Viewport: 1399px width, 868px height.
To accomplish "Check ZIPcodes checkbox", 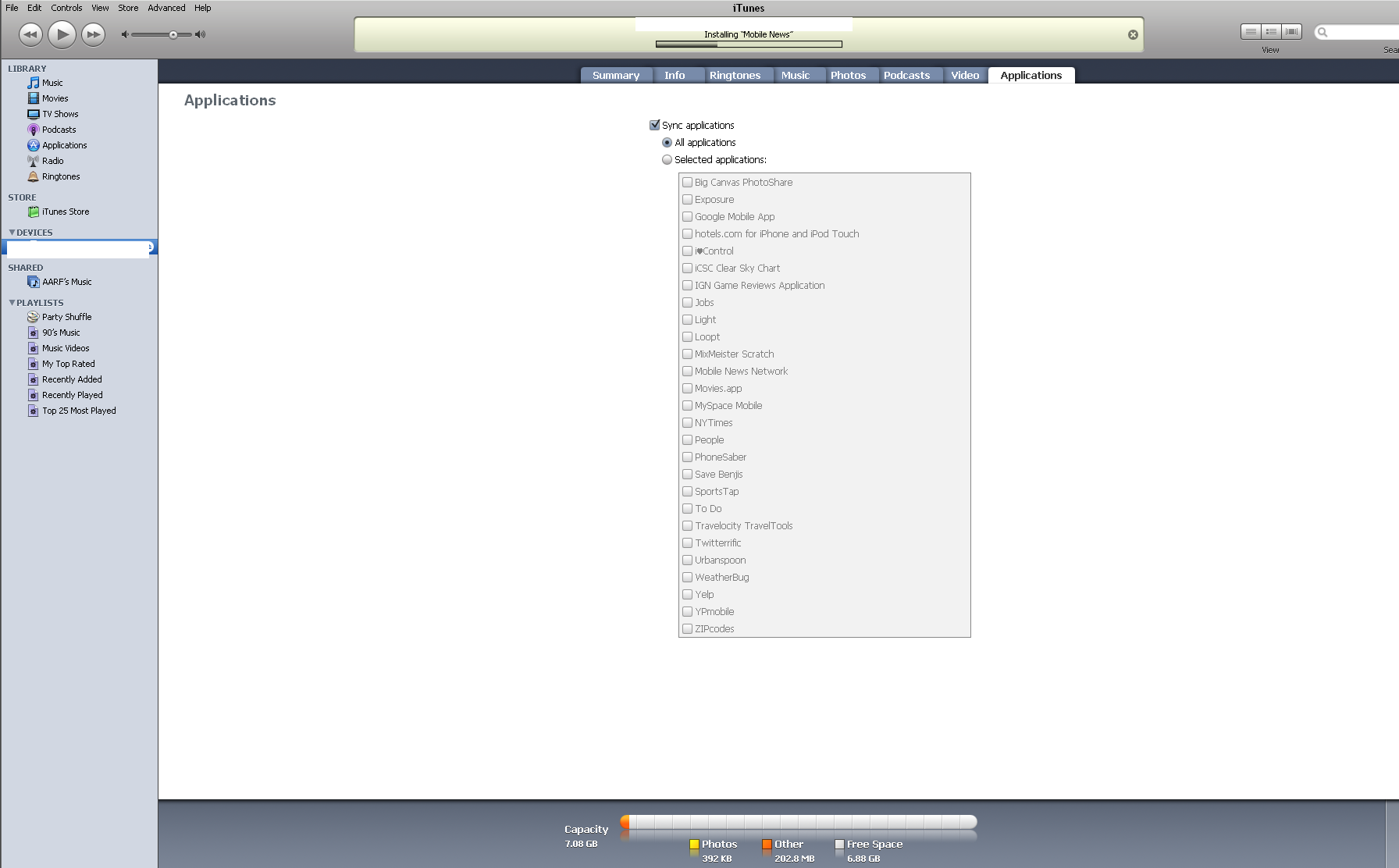I will point(687,628).
